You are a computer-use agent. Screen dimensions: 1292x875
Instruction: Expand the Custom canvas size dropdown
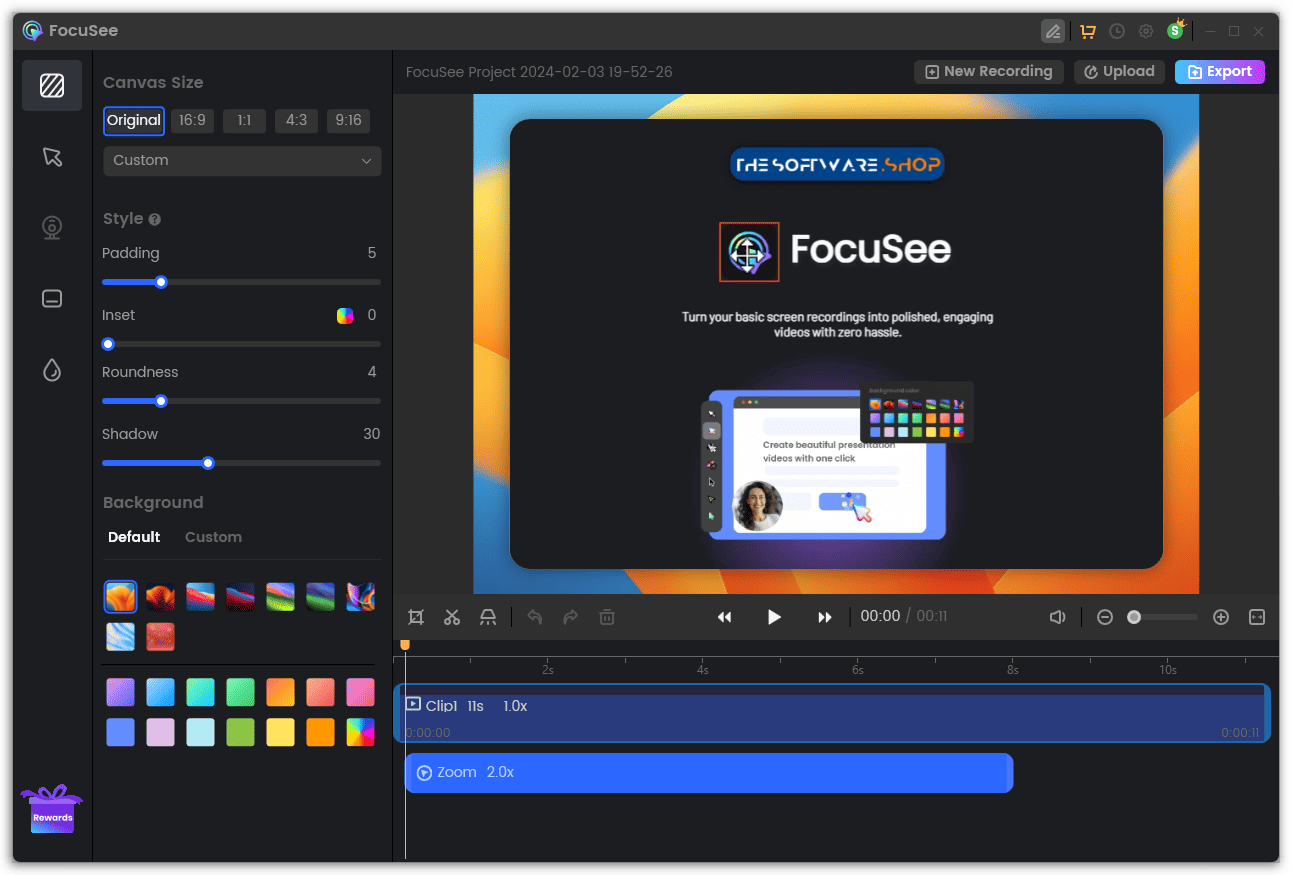(242, 161)
